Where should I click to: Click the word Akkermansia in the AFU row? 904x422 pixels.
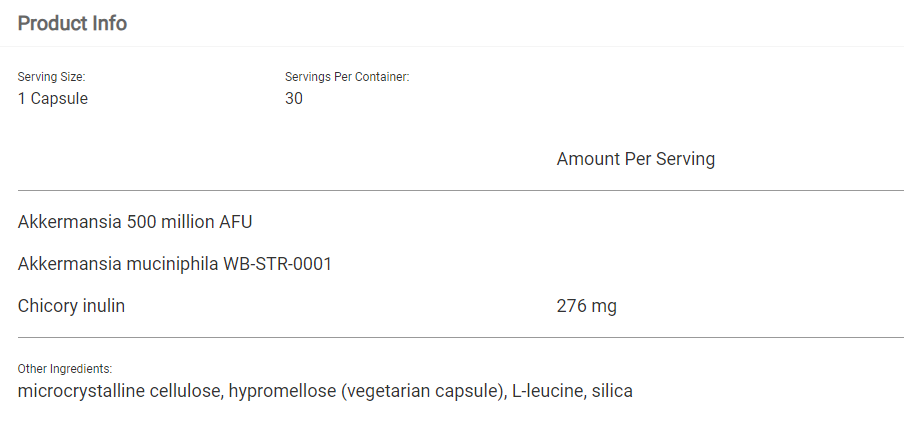pyautogui.click(x=70, y=222)
